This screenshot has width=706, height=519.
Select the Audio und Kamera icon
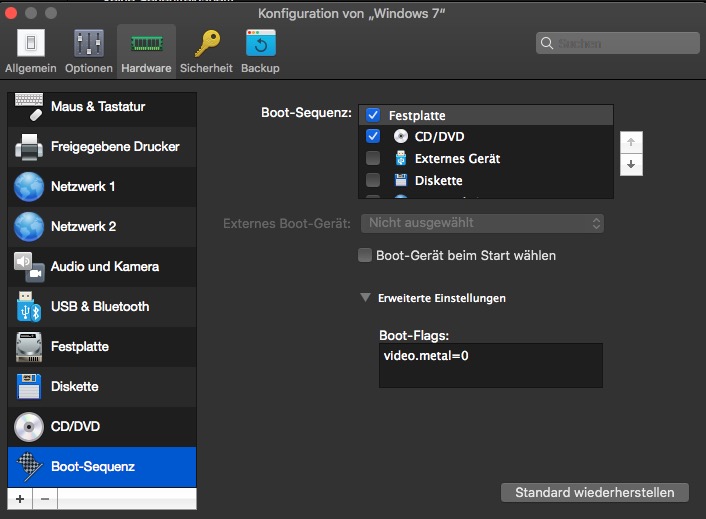tap(29, 266)
